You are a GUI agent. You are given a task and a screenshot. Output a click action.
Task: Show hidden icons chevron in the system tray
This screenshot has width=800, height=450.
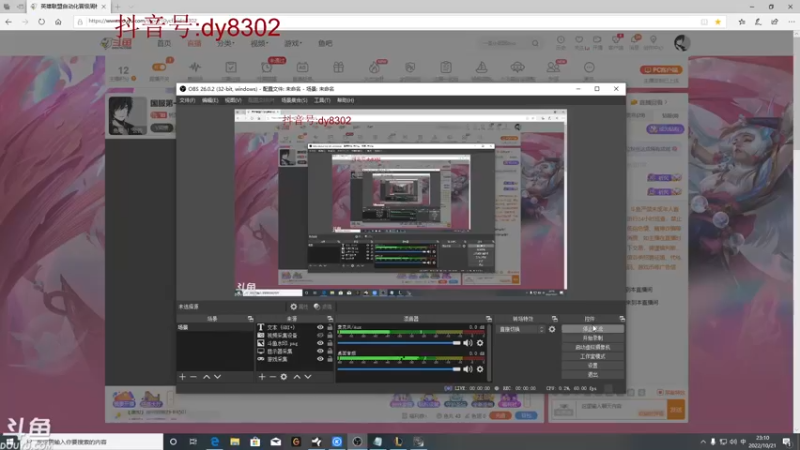coord(703,442)
